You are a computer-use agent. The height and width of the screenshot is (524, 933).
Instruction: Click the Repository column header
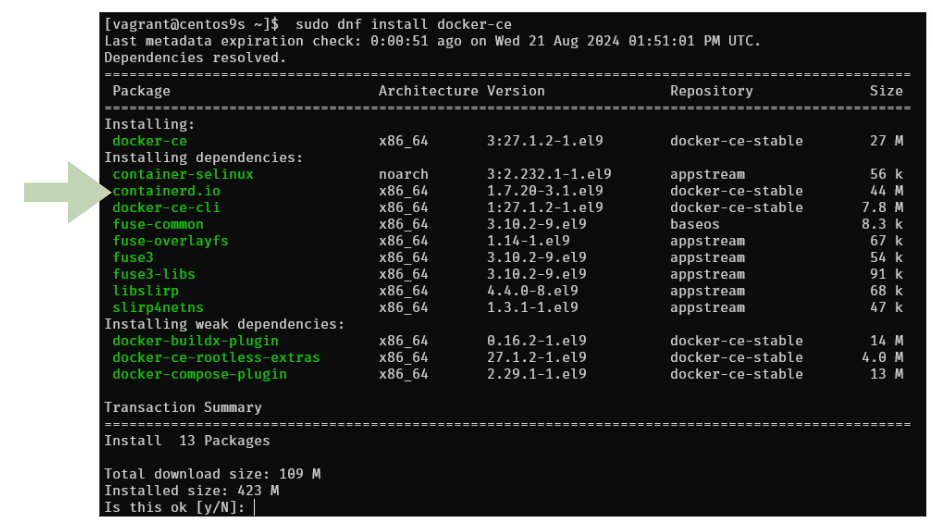tap(711, 91)
